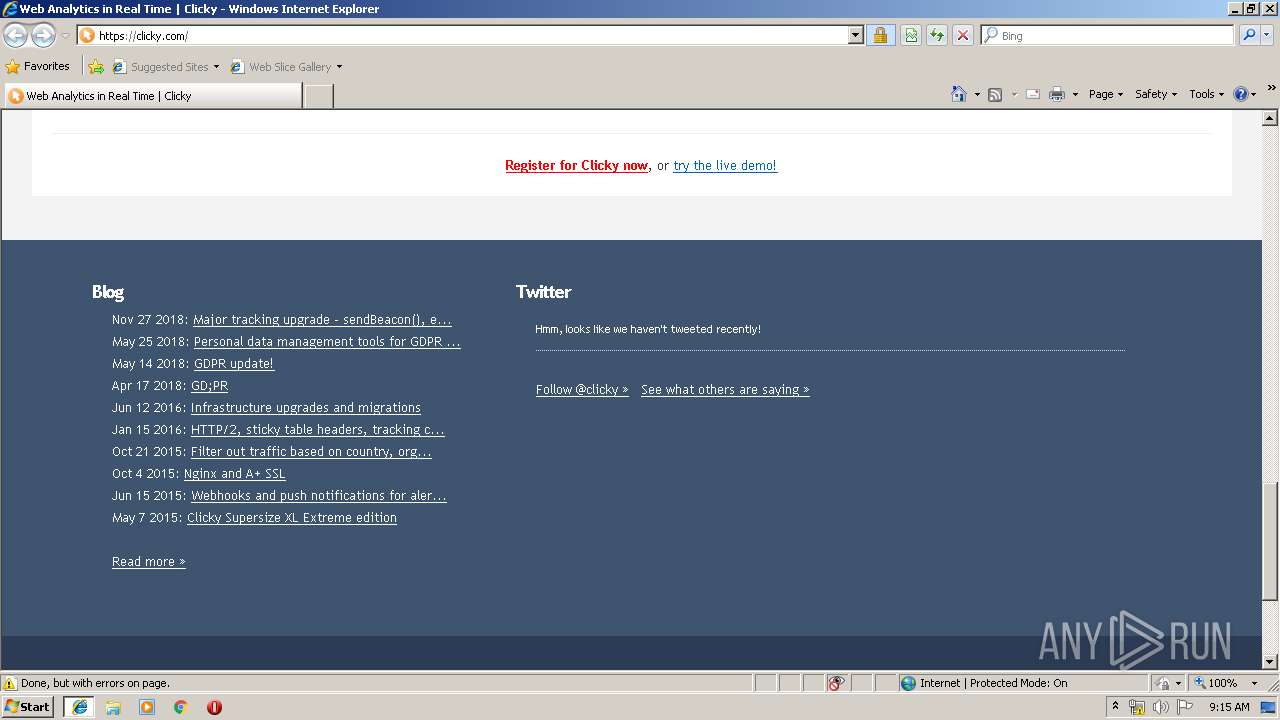This screenshot has height=720, width=1280.
Task: Open the Favorites star button
Action: pos(38,66)
